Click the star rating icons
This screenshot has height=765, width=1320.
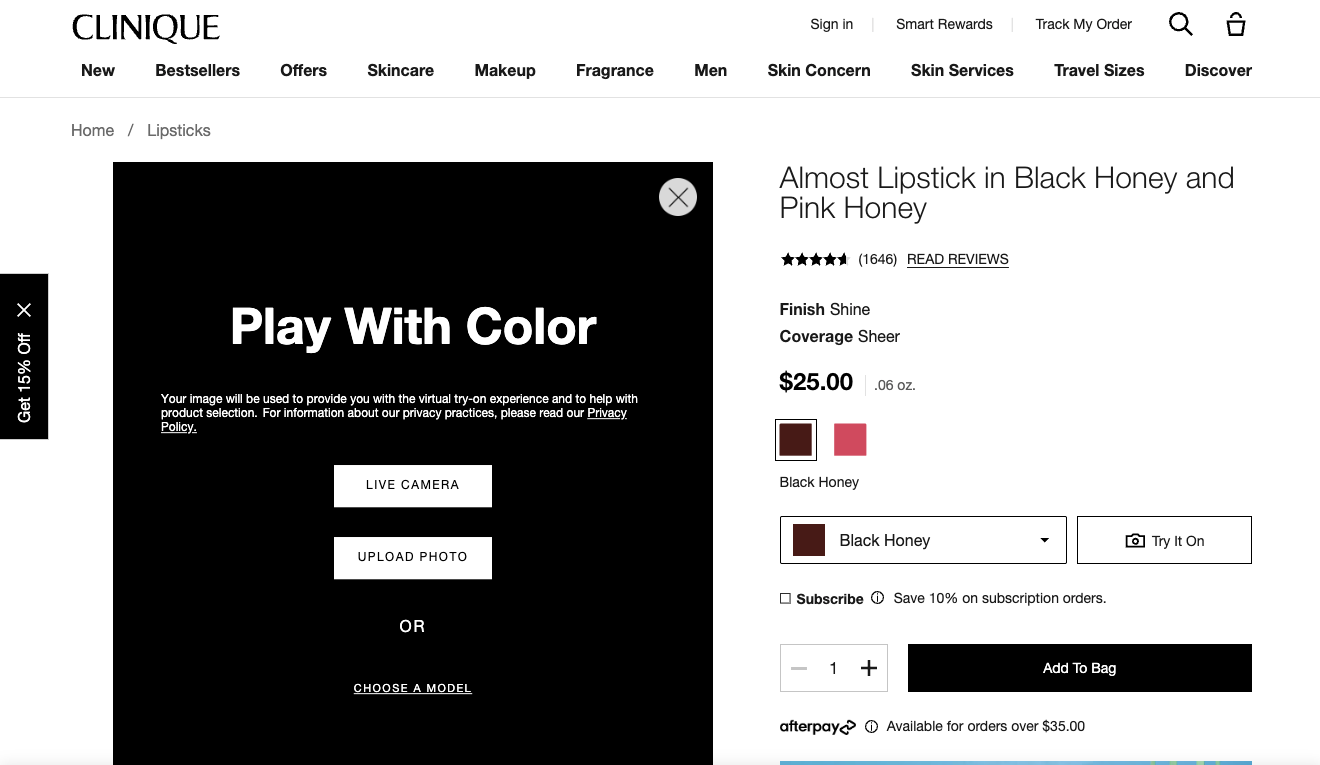[814, 259]
